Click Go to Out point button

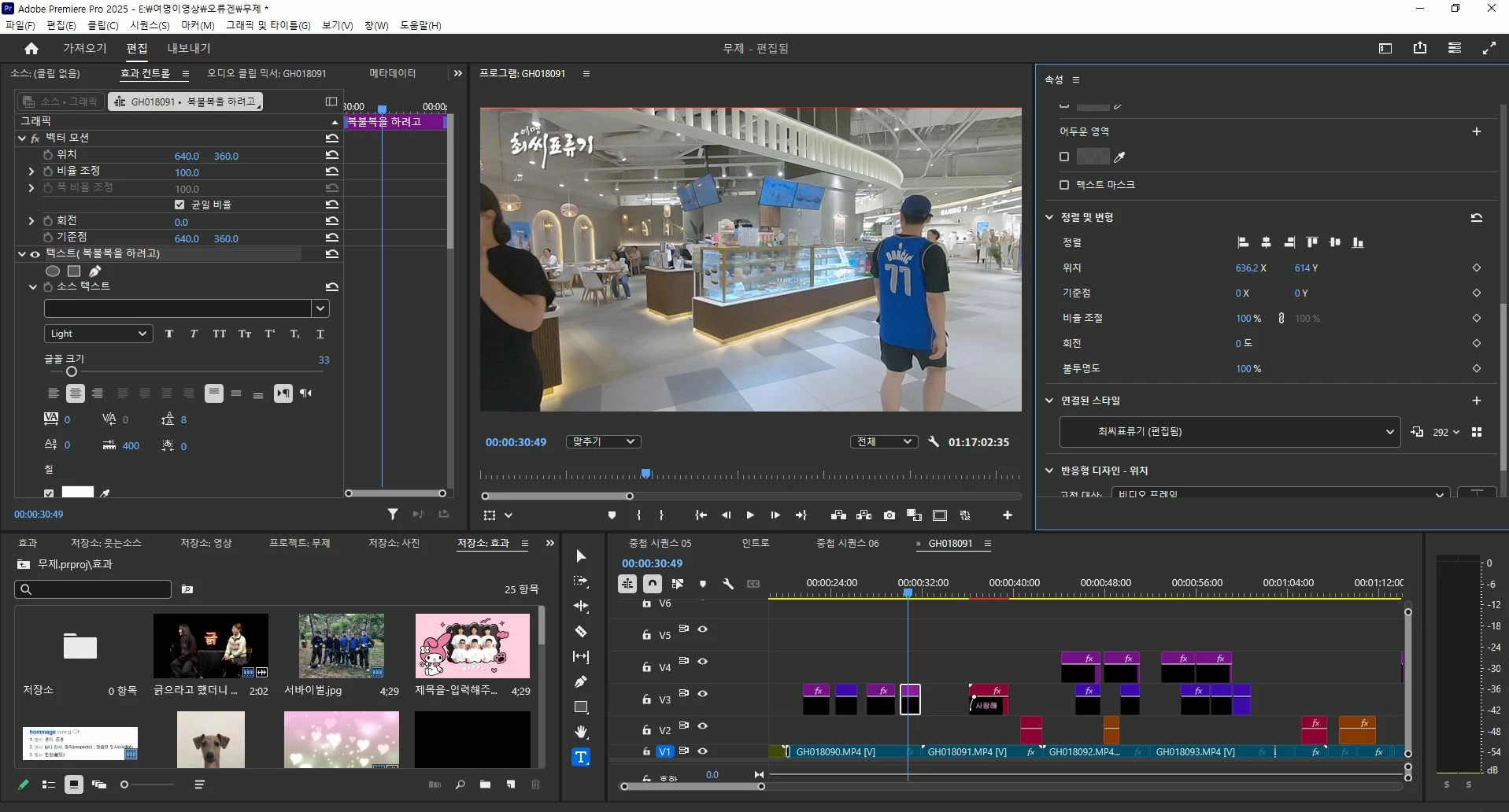801,515
